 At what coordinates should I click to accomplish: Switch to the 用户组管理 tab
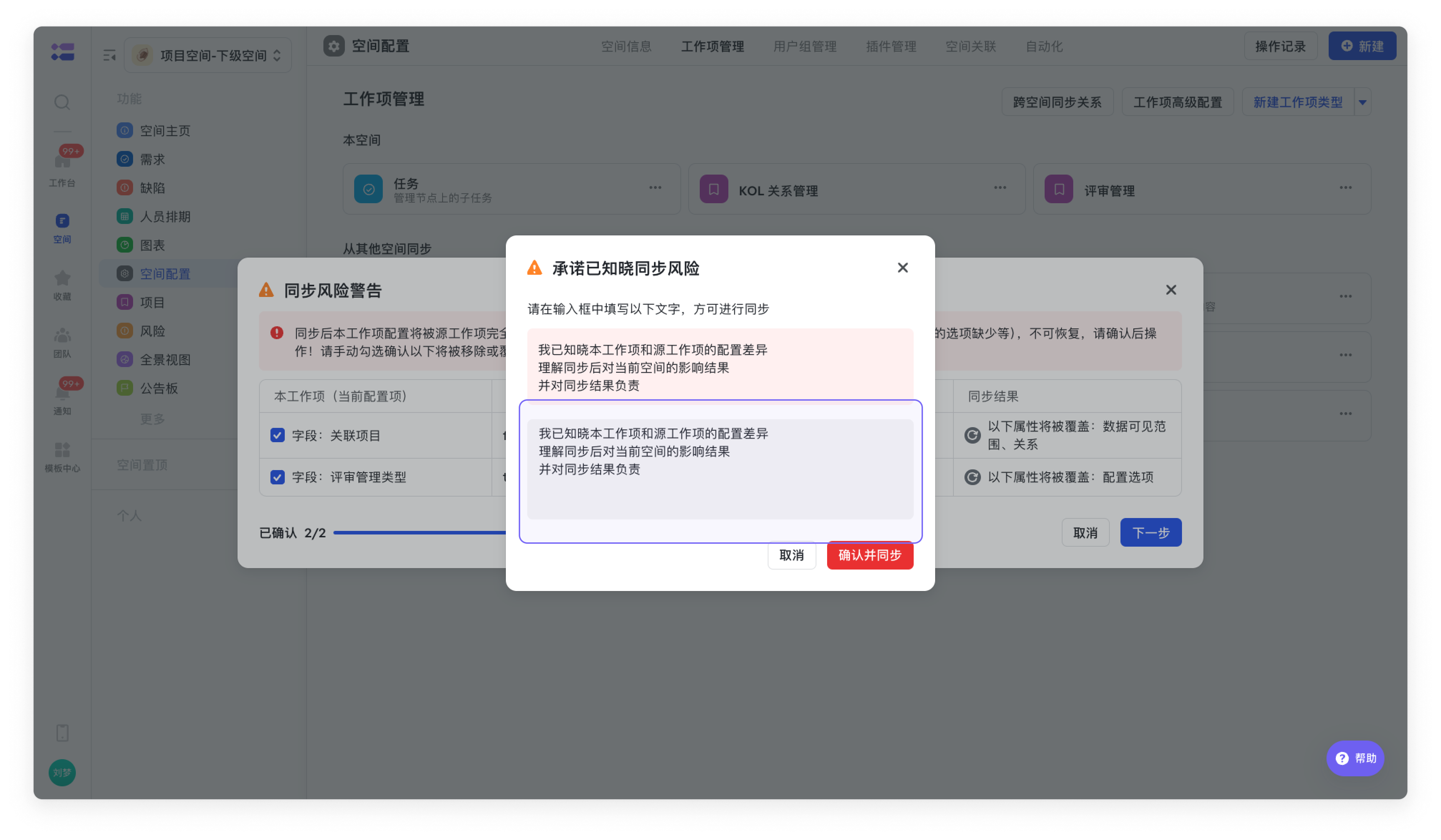tap(805, 46)
